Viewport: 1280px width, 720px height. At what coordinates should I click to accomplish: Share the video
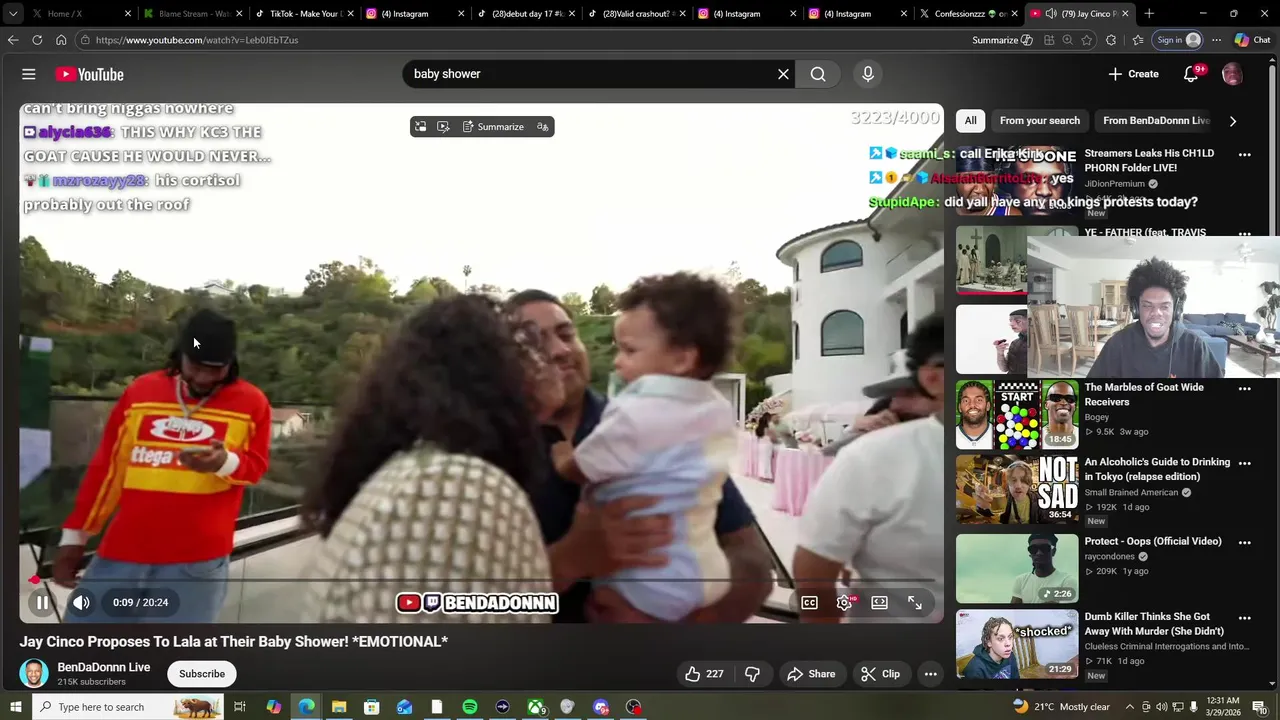pyautogui.click(x=811, y=674)
